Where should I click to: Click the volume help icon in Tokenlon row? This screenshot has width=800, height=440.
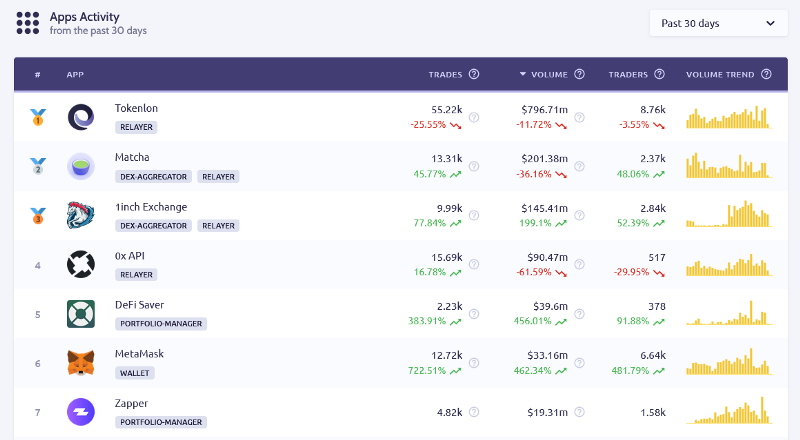click(x=579, y=117)
